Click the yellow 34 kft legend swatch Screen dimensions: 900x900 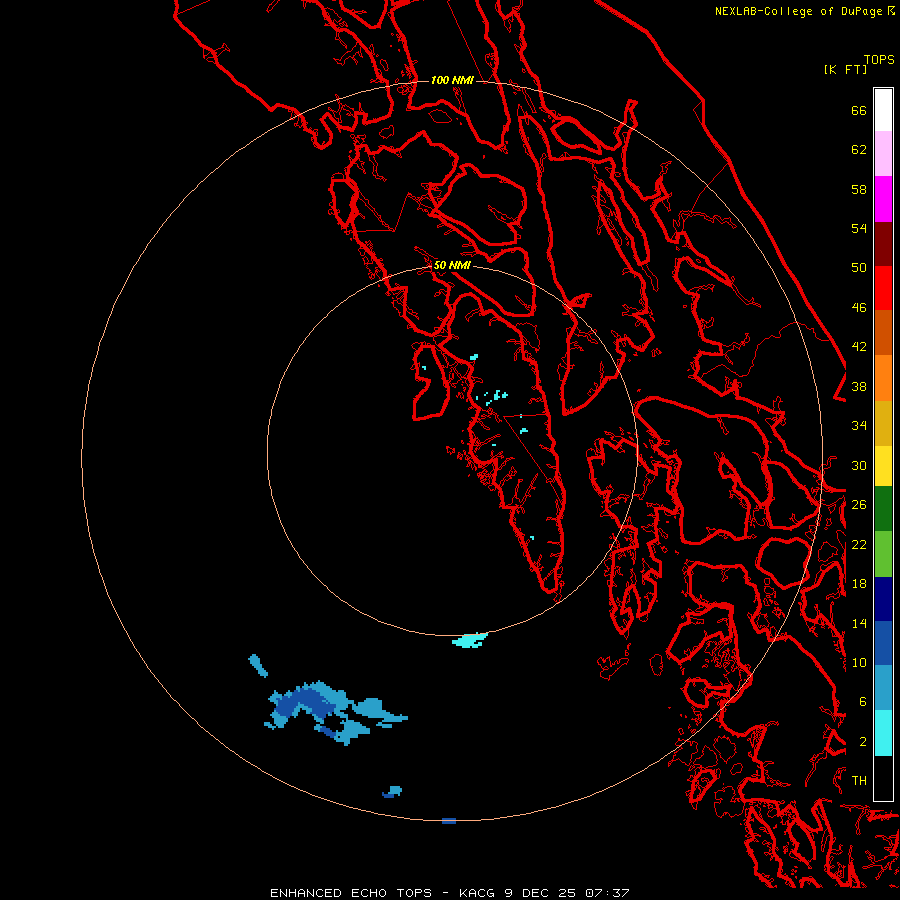pos(883,466)
